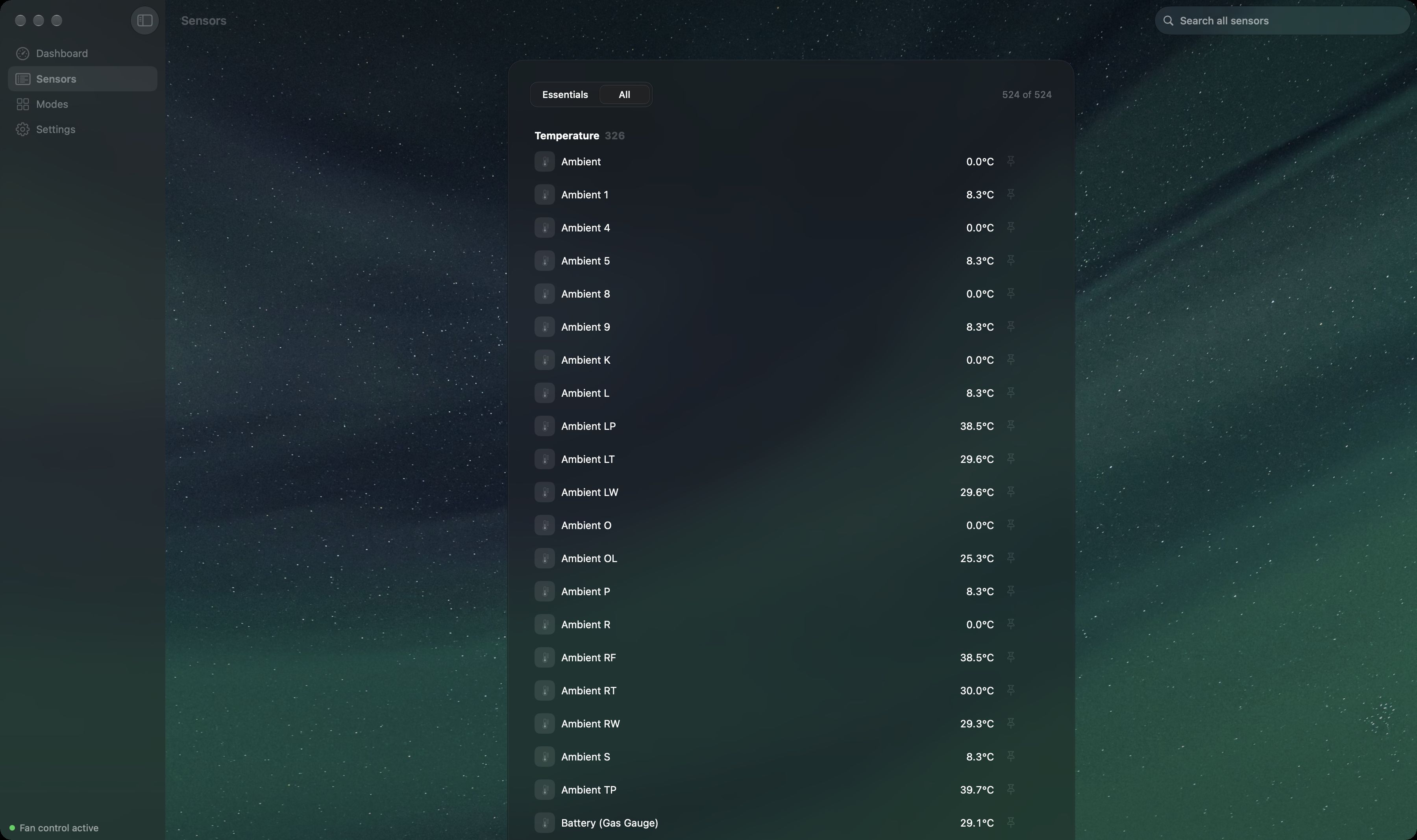Open Settings from the sidebar
Image resolution: width=1417 pixels, height=840 pixels.
83,129
